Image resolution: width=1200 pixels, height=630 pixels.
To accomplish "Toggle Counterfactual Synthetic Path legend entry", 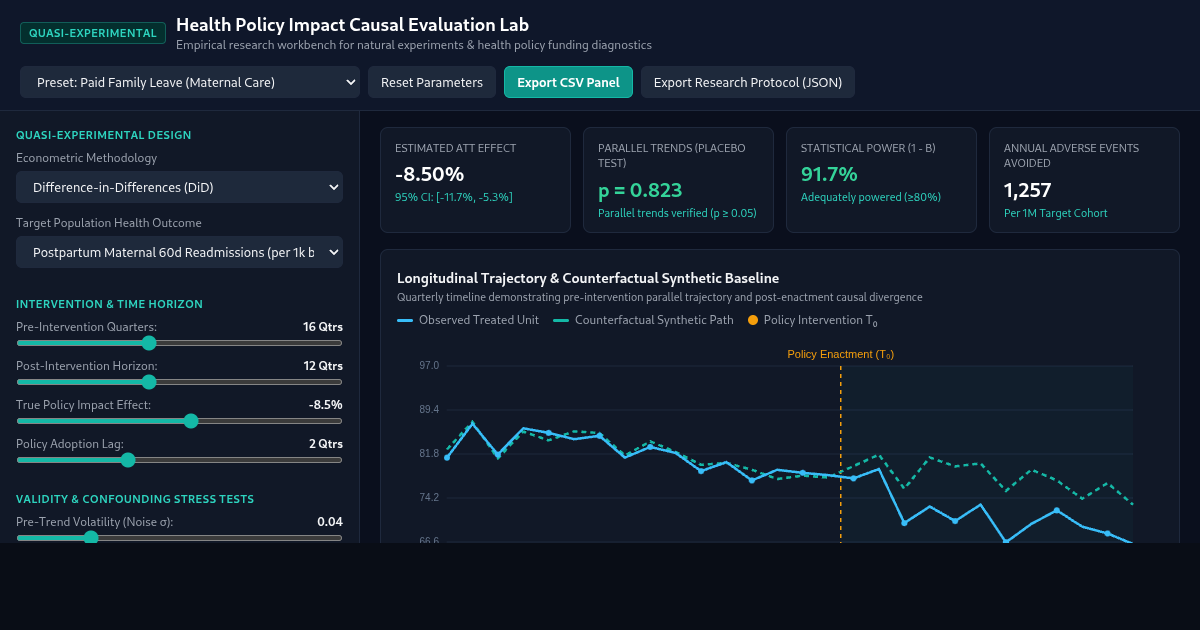I will (x=643, y=320).
